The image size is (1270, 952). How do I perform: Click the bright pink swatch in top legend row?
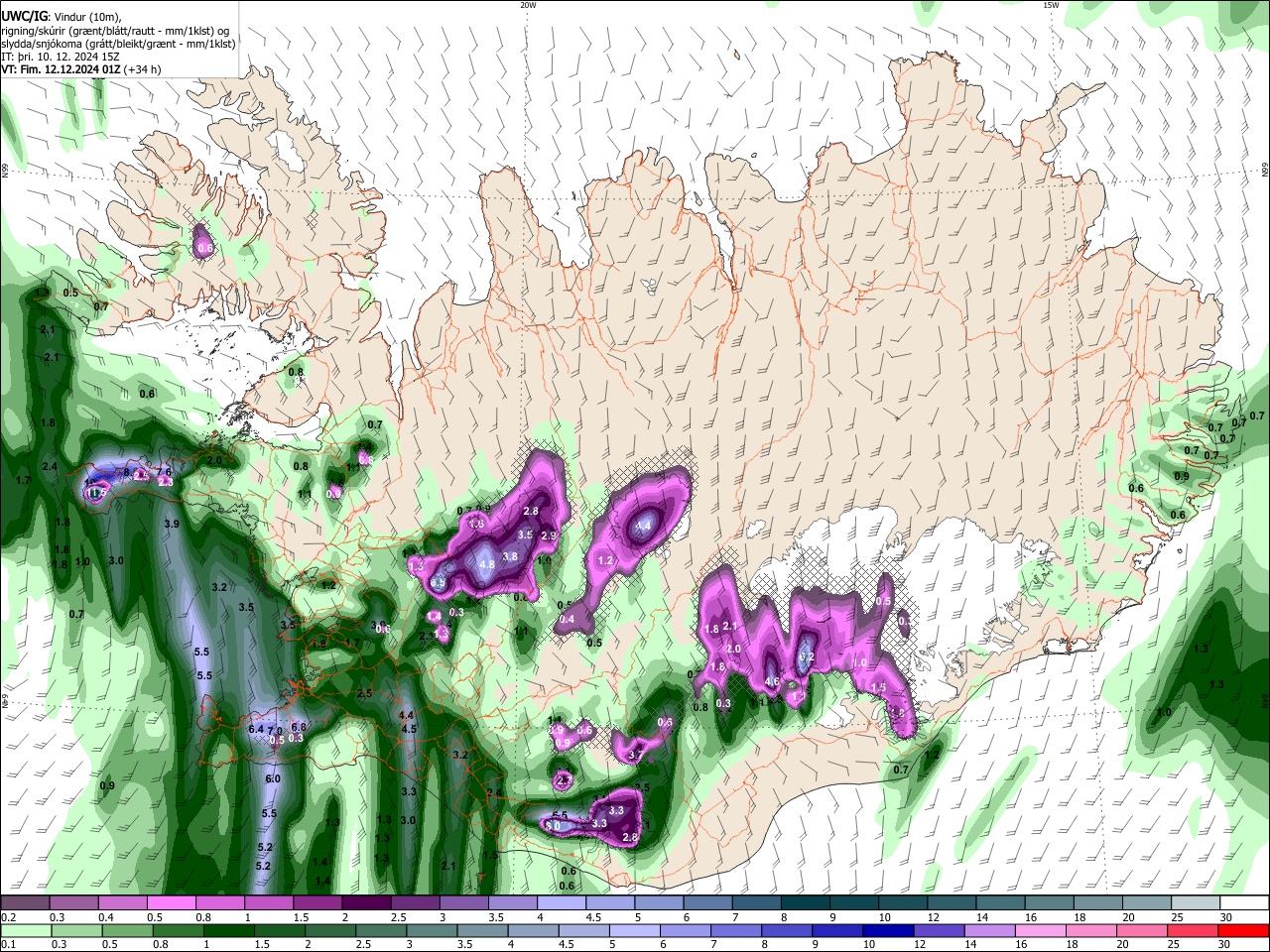coord(170,903)
